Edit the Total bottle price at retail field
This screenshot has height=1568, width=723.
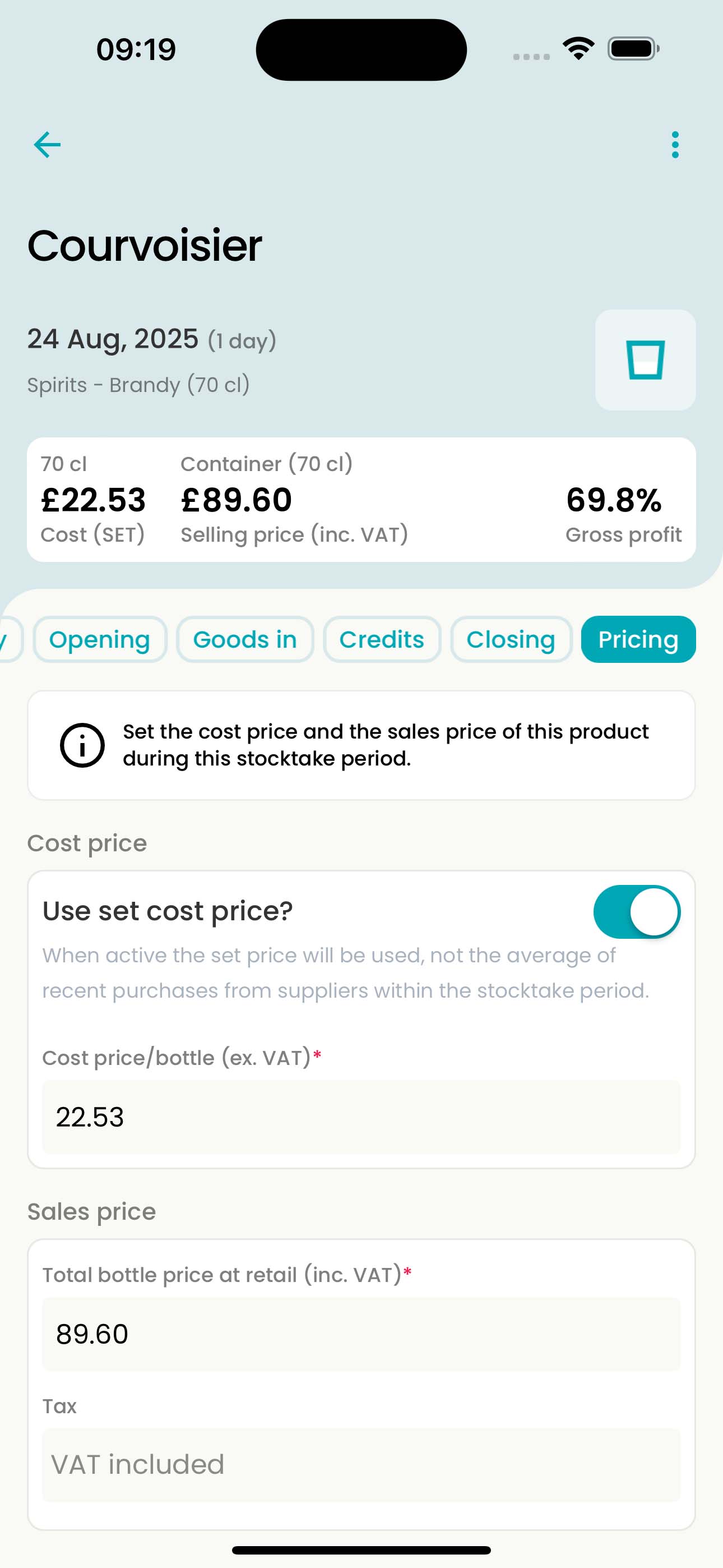[361, 1334]
